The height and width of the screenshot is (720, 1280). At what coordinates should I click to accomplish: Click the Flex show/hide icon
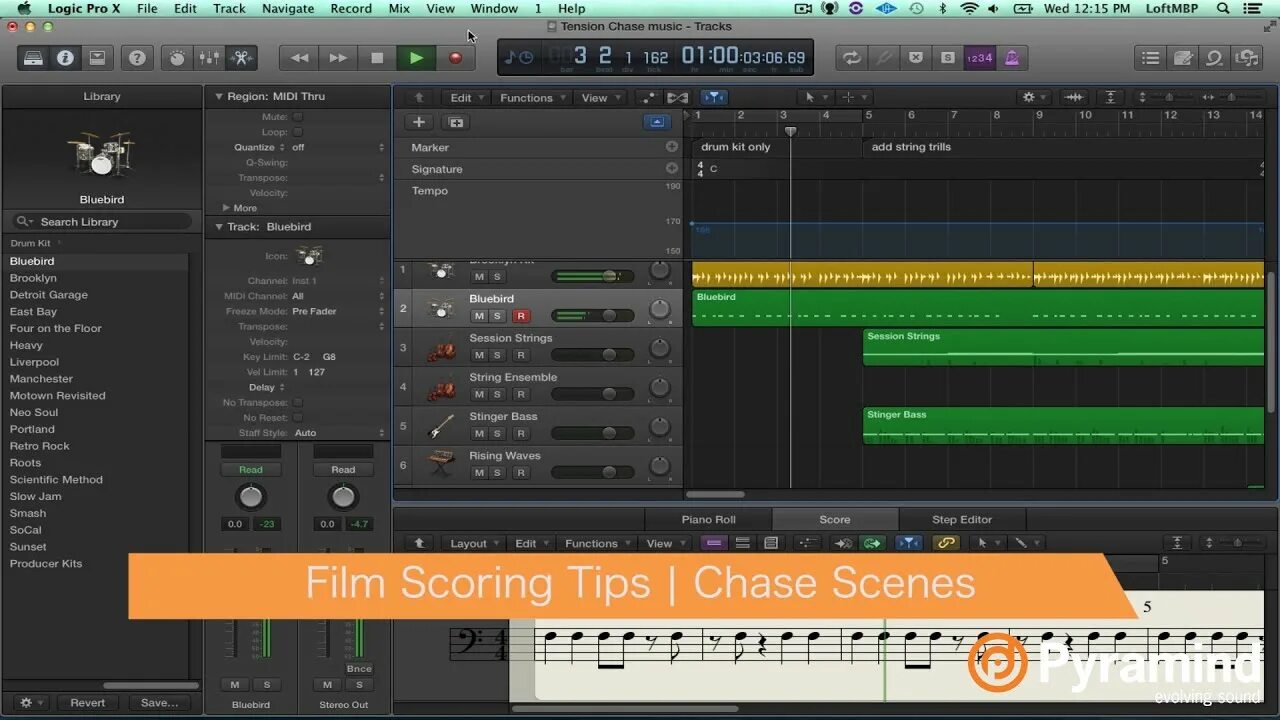tap(677, 97)
